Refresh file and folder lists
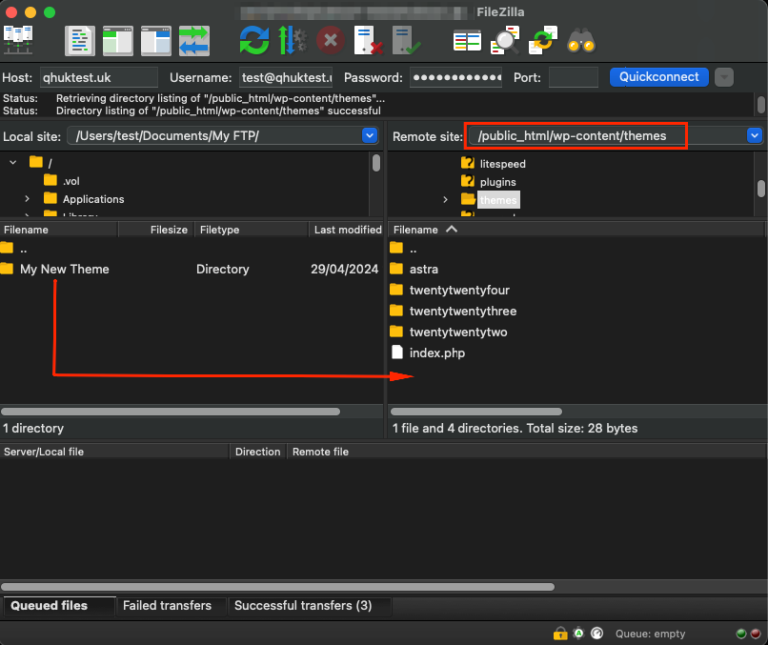 click(x=254, y=40)
